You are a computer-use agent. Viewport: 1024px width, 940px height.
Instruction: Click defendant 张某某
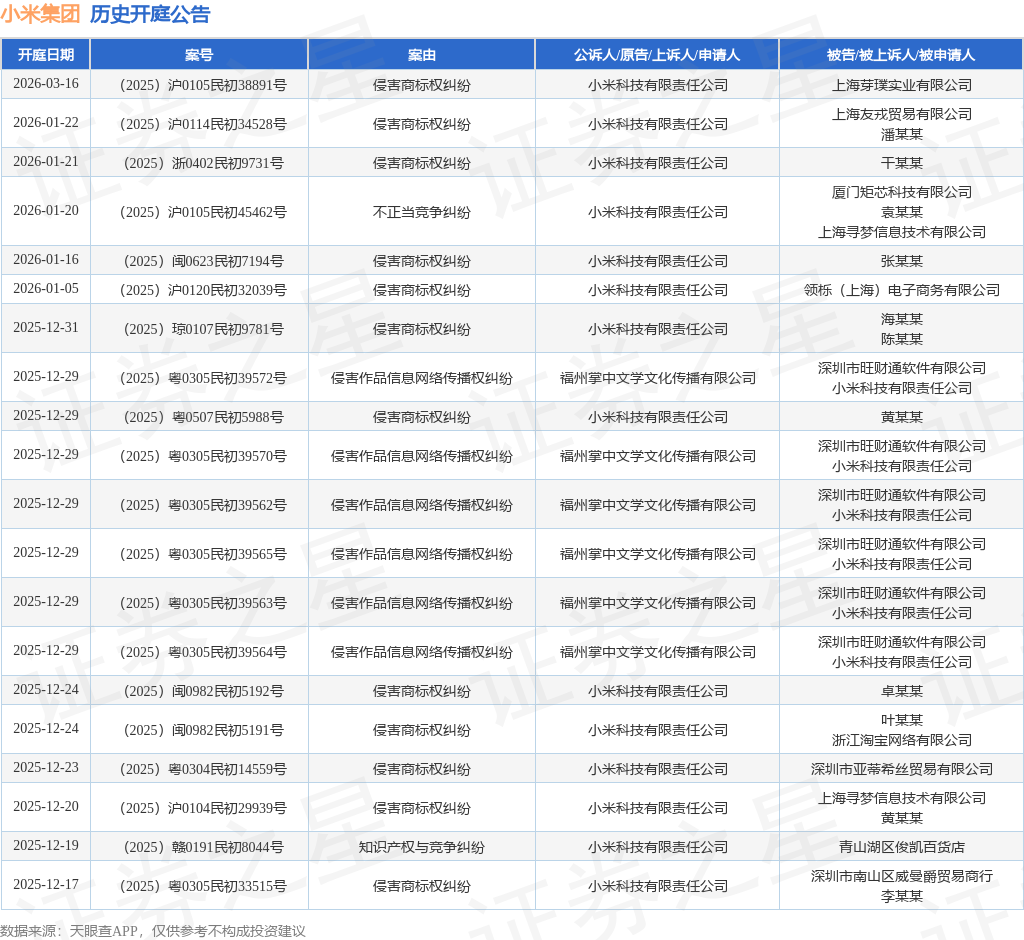(902, 261)
